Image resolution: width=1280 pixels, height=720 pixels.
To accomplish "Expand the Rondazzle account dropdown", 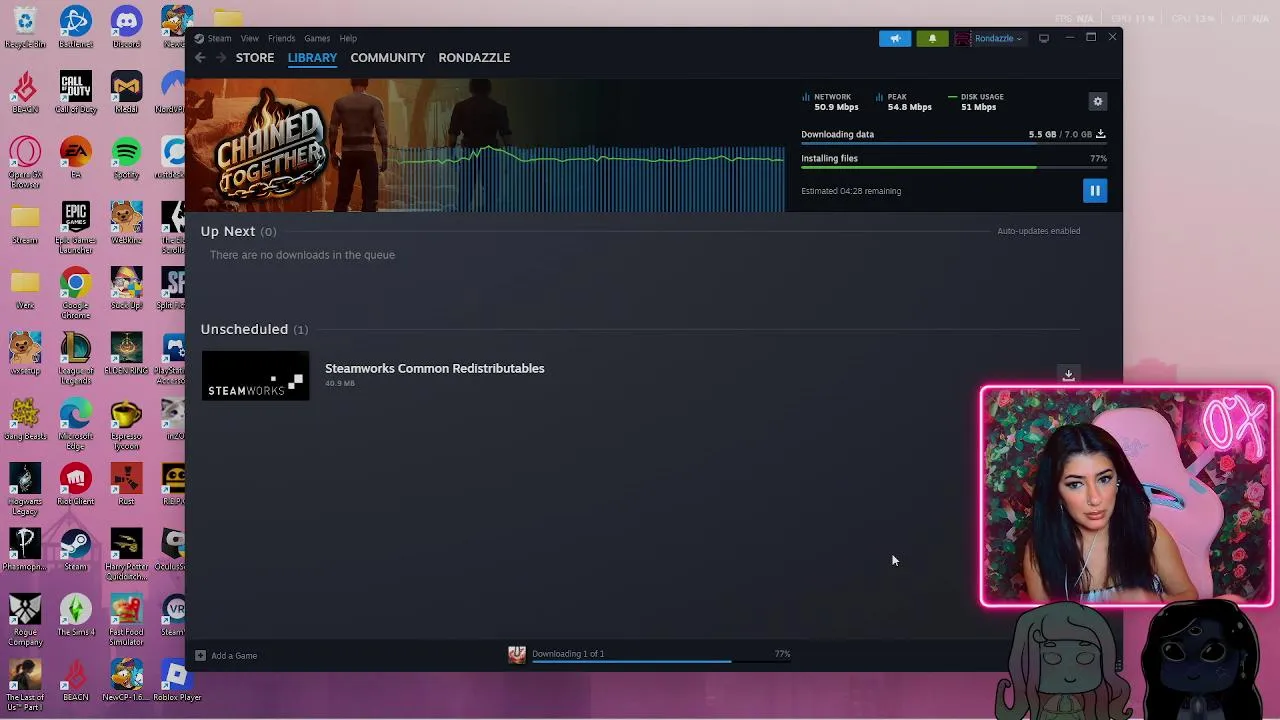I will [x=998, y=38].
